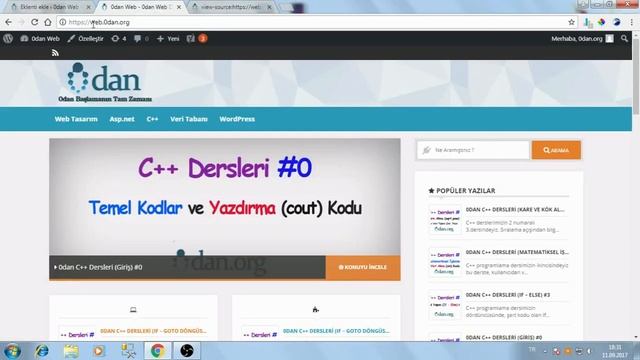Click laptop icon above first post card
This screenshot has height=360, width=640.
click(x=133, y=310)
